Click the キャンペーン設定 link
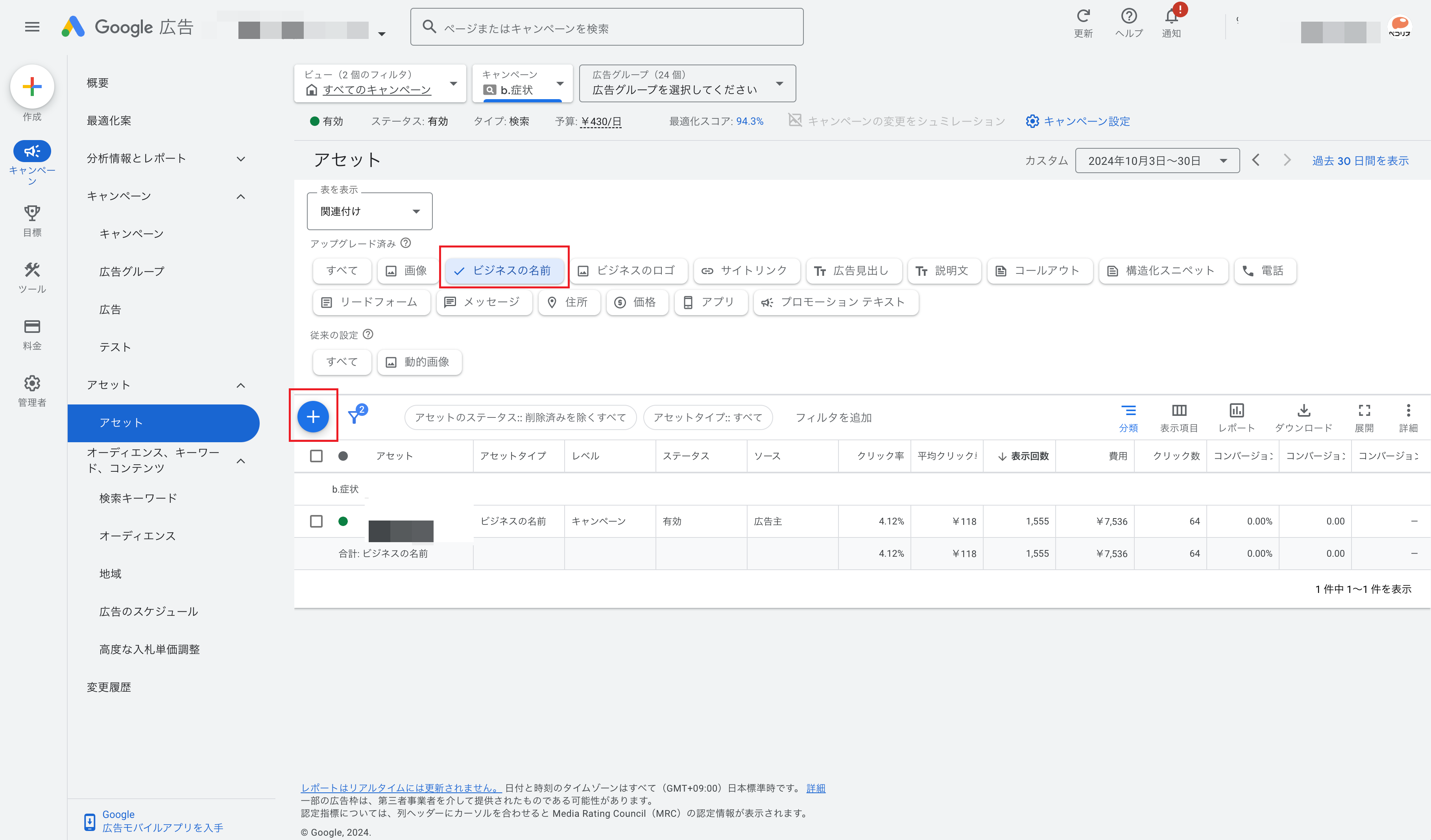This screenshot has height=840, width=1431. click(1078, 121)
